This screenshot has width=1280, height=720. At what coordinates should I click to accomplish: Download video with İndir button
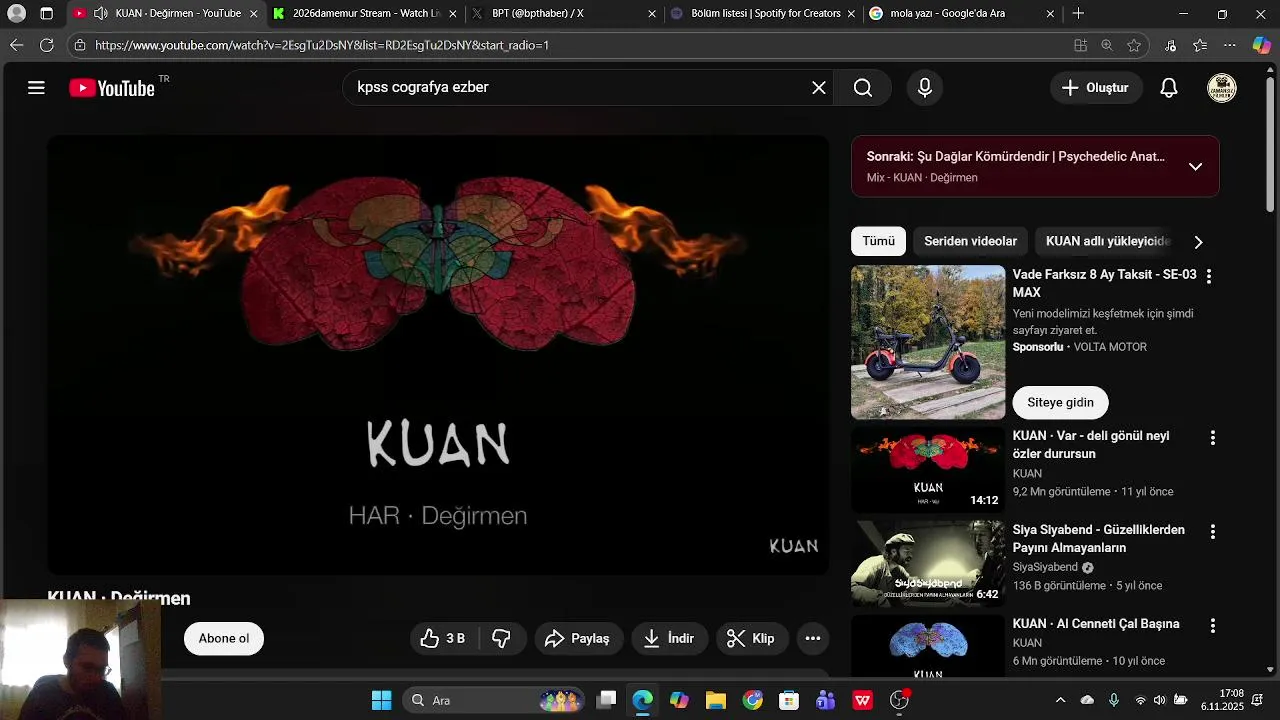coord(669,638)
